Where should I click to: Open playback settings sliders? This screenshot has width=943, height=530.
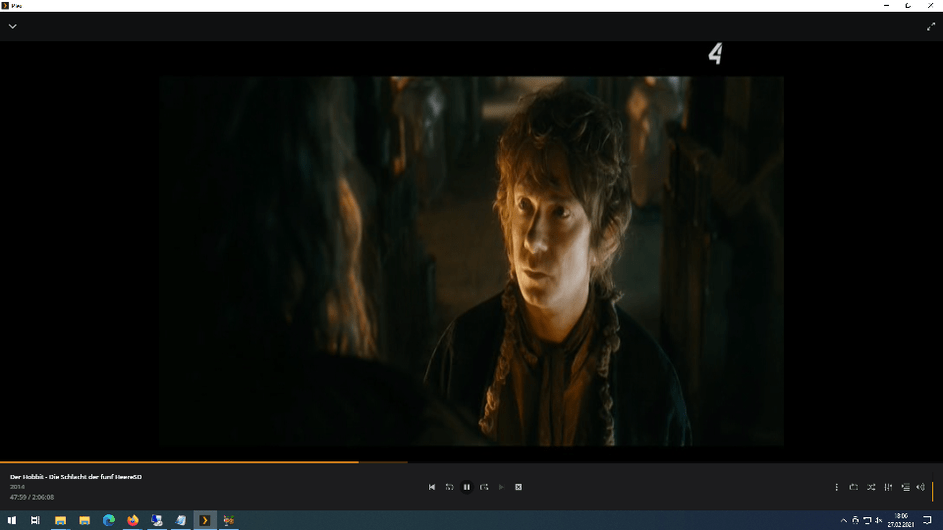(x=888, y=487)
